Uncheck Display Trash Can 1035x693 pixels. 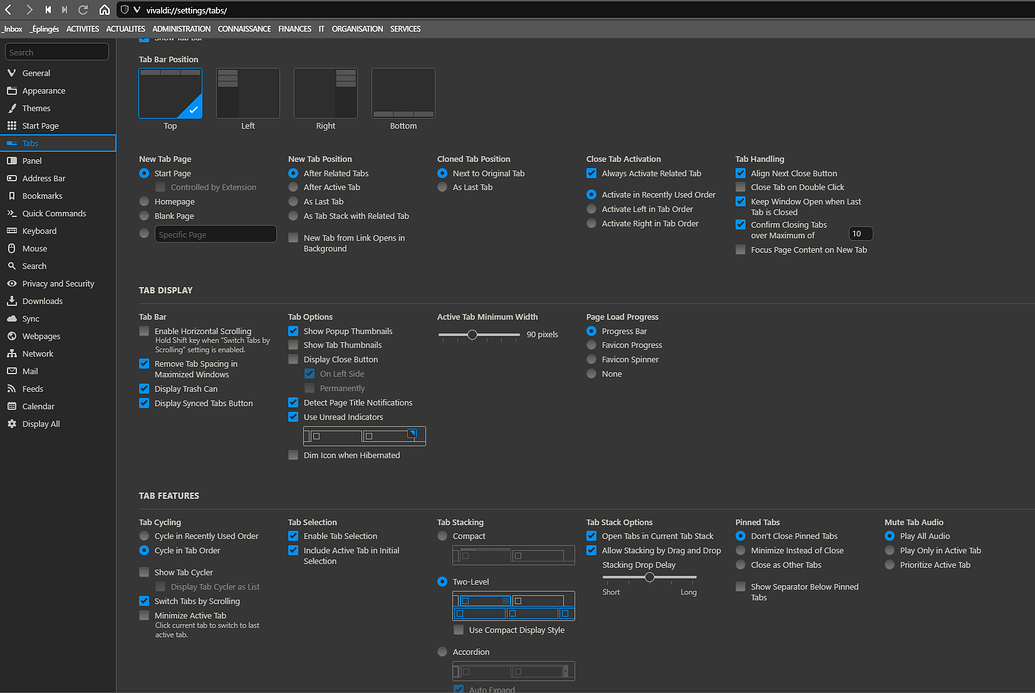coord(143,389)
